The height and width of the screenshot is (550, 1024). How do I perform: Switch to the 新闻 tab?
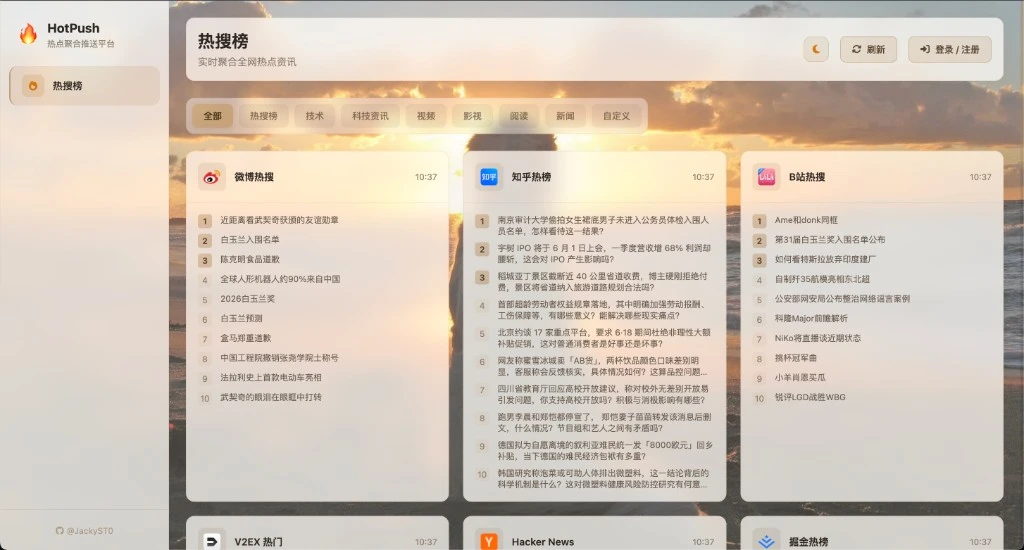pos(565,116)
